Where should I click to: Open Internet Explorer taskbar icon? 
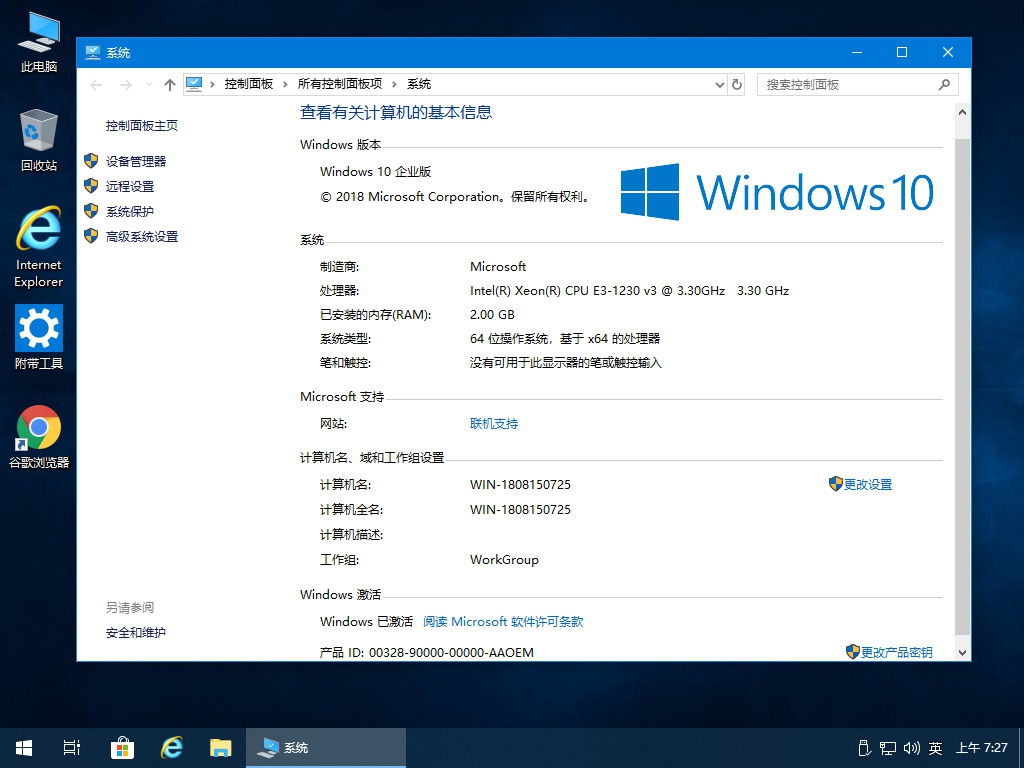click(x=172, y=748)
